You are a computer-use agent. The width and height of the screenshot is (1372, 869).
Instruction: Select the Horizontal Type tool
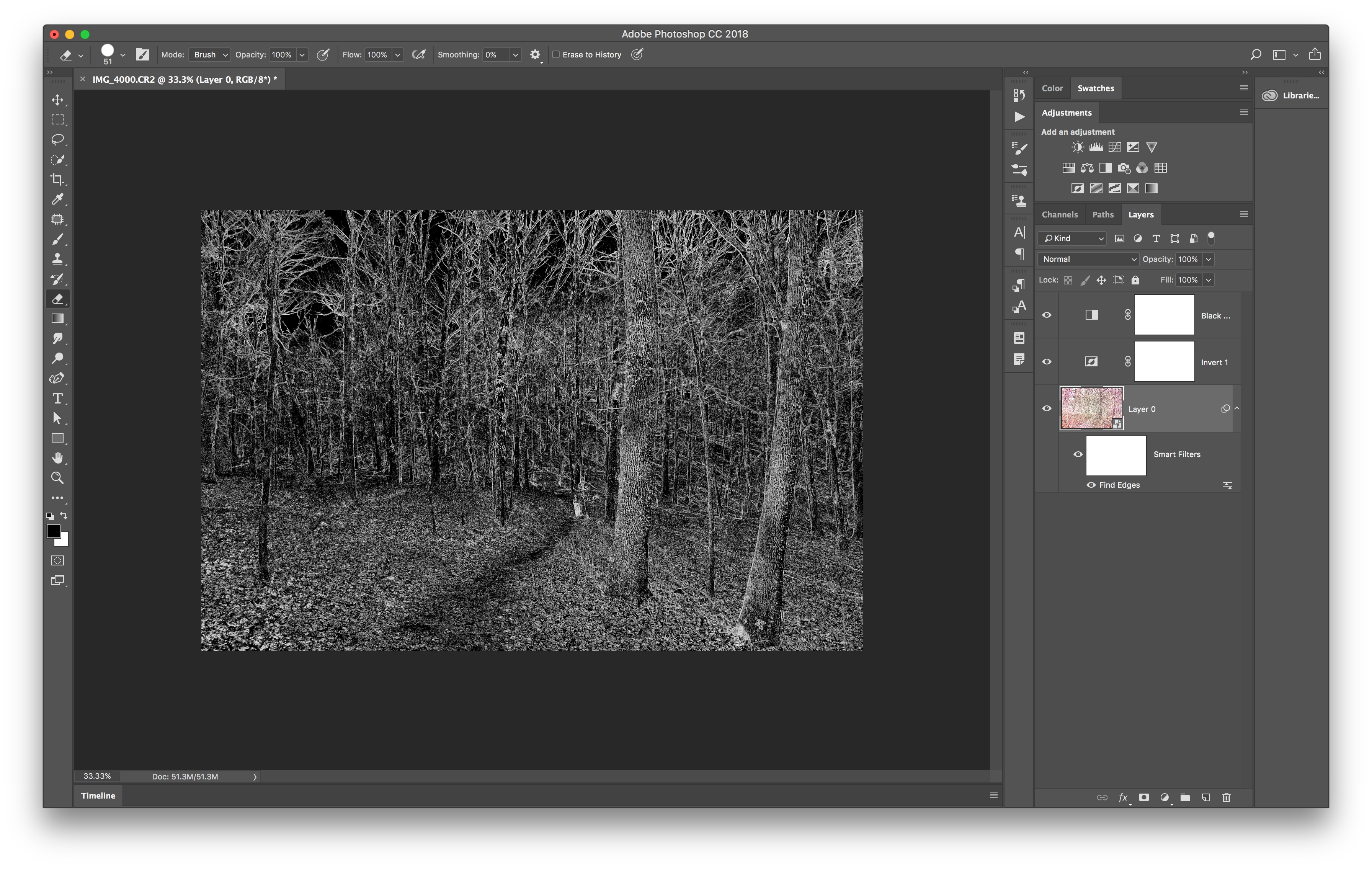(x=57, y=398)
